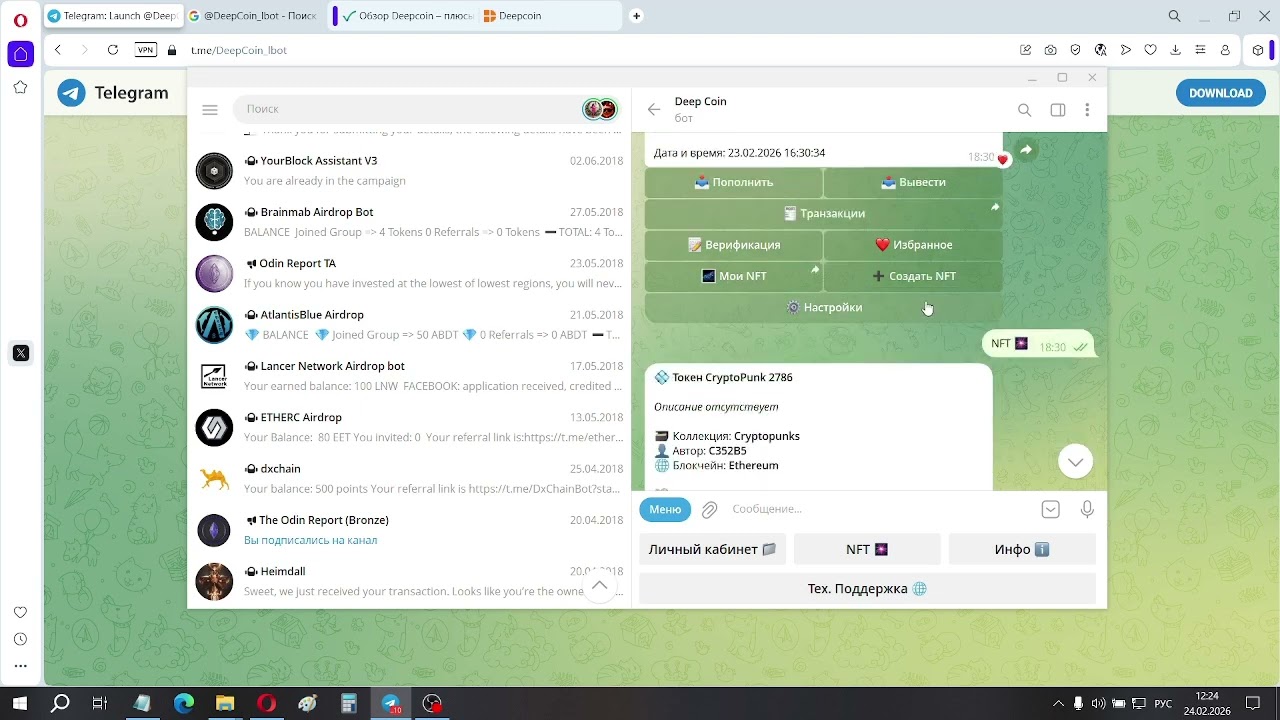Viewport: 1280px width, 720px height.
Task: Open Opera profile account icon
Action: click(1224, 50)
